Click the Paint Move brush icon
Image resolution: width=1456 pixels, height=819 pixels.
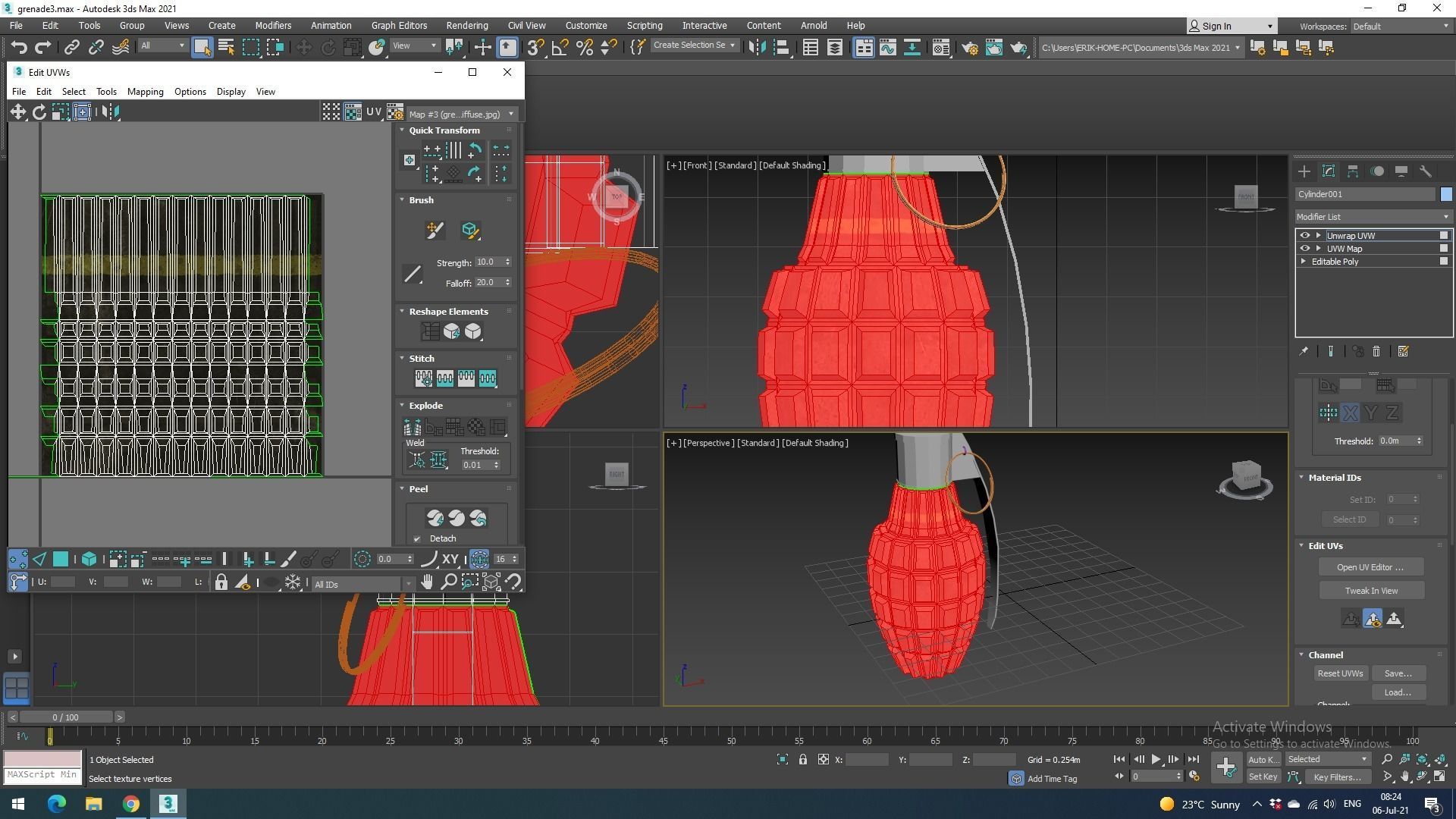[435, 231]
